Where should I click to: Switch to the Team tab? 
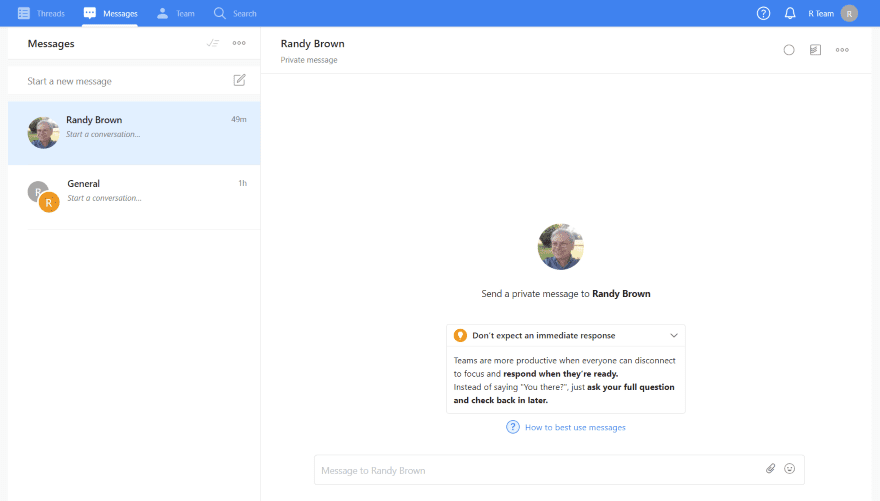click(176, 13)
